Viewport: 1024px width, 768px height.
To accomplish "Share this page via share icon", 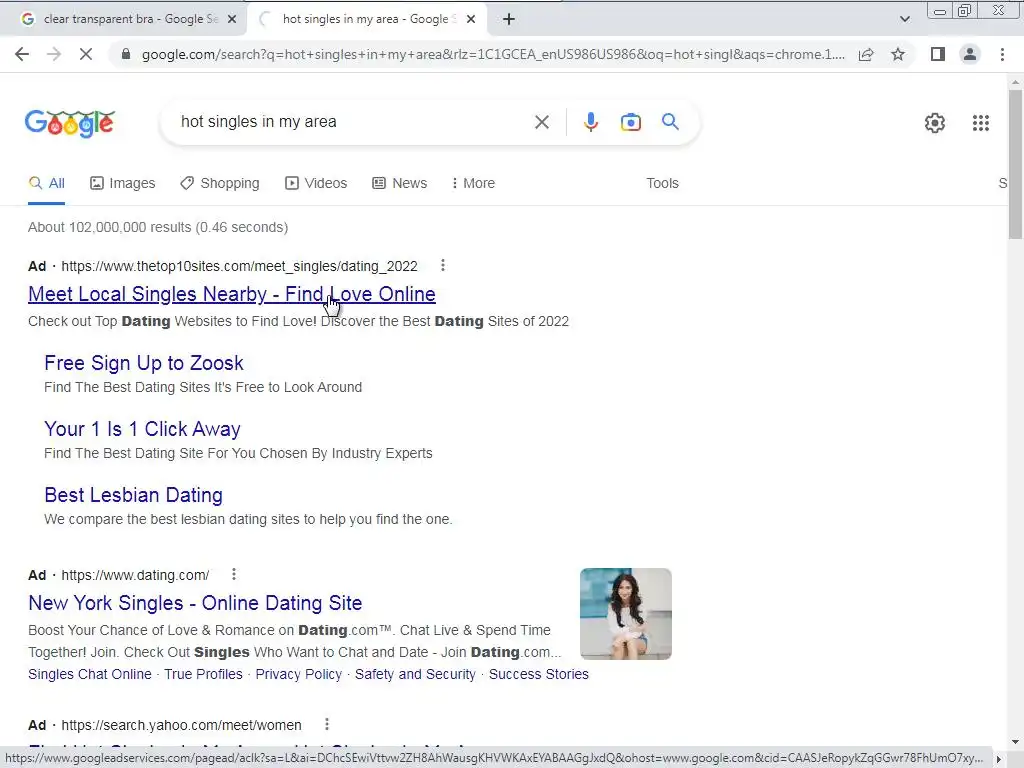I will tap(866, 54).
